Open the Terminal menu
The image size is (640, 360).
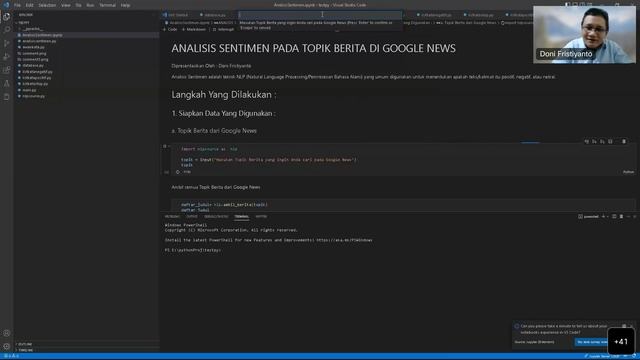[107, 5]
